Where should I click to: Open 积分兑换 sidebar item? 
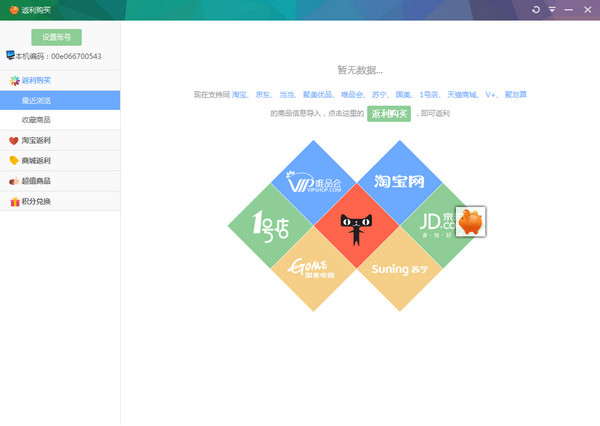click(x=60, y=201)
